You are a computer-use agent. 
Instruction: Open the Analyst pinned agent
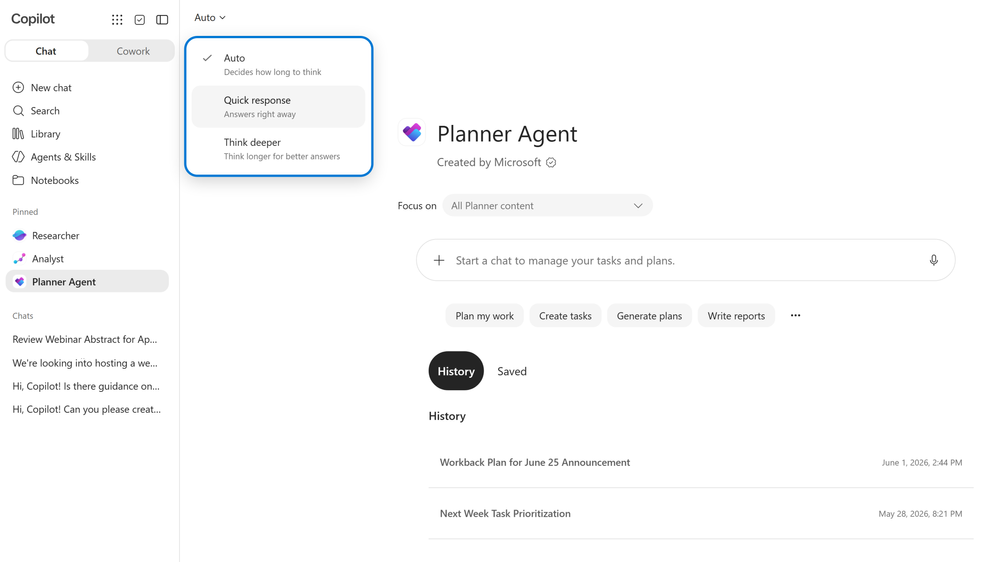pyautogui.click(x=87, y=259)
